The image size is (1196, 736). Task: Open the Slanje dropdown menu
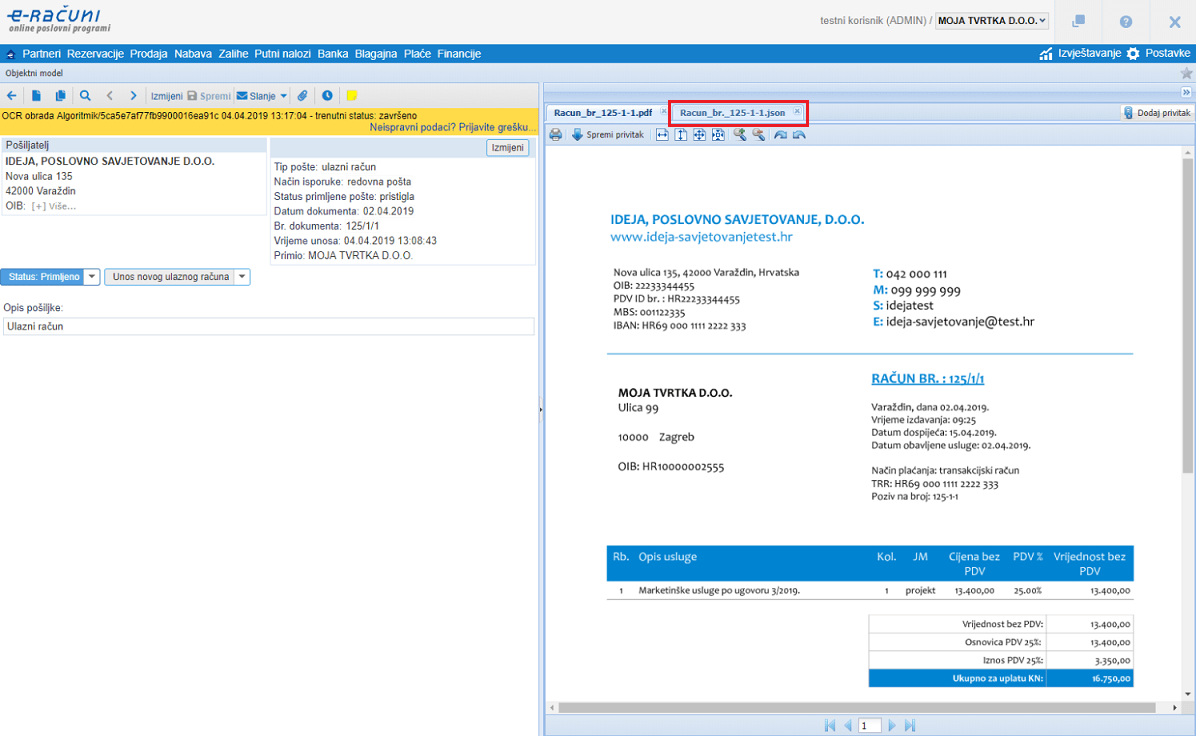[x=262, y=96]
